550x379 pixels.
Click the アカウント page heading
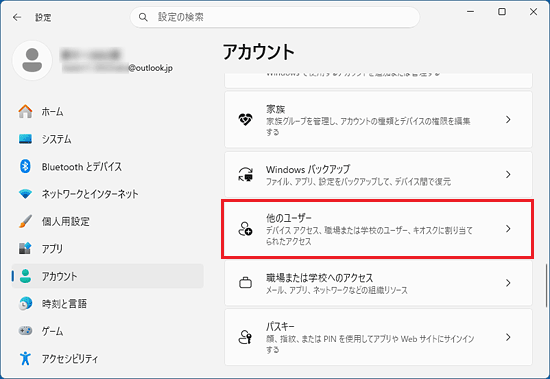click(x=259, y=52)
